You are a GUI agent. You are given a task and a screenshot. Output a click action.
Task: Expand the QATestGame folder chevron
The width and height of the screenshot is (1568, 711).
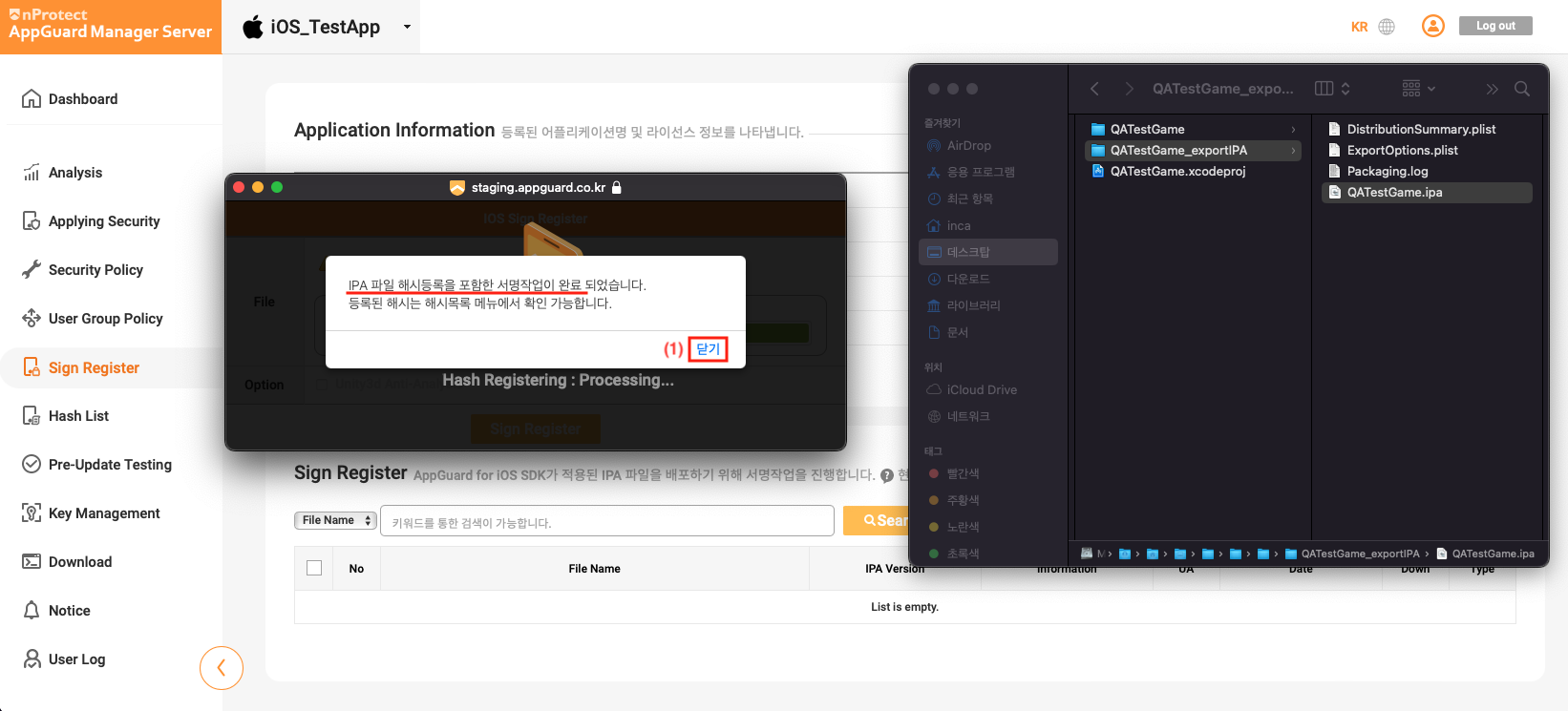point(1293,130)
